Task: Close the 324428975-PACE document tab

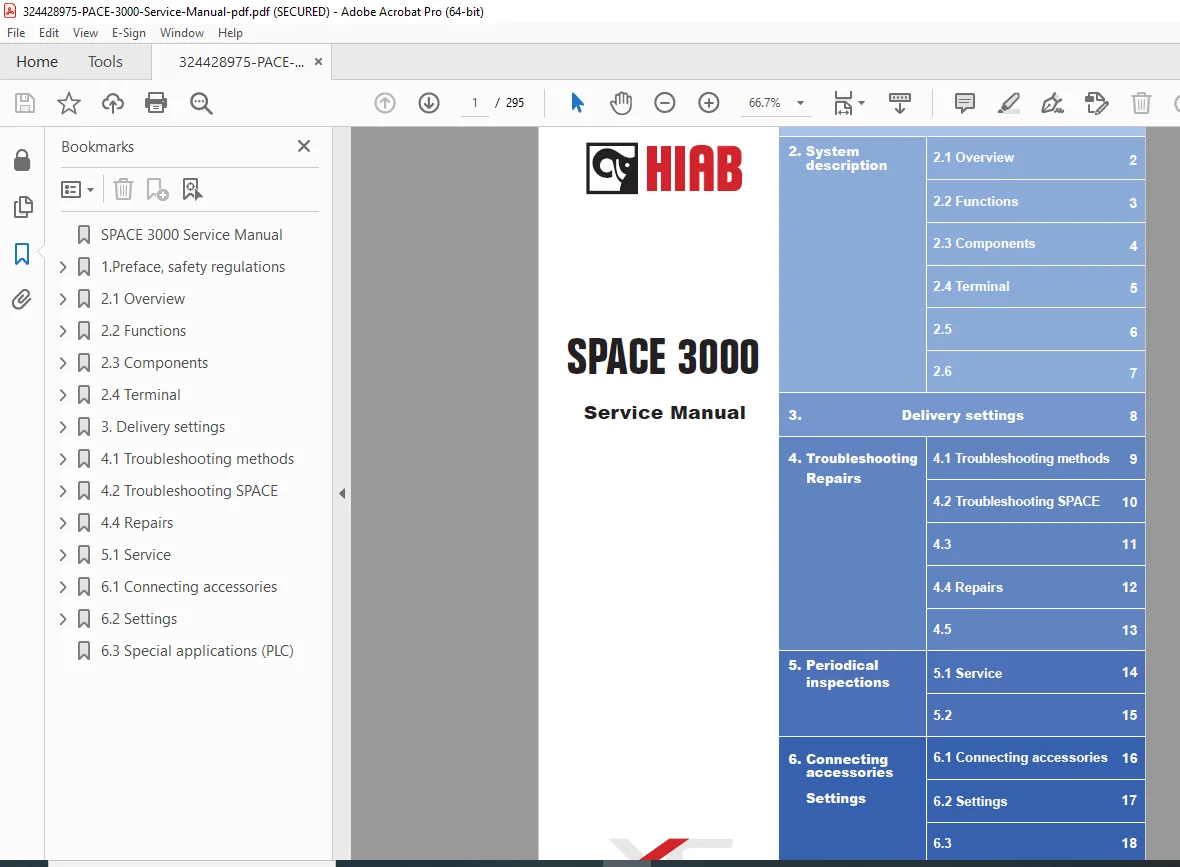Action: click(x=318, y=62)
